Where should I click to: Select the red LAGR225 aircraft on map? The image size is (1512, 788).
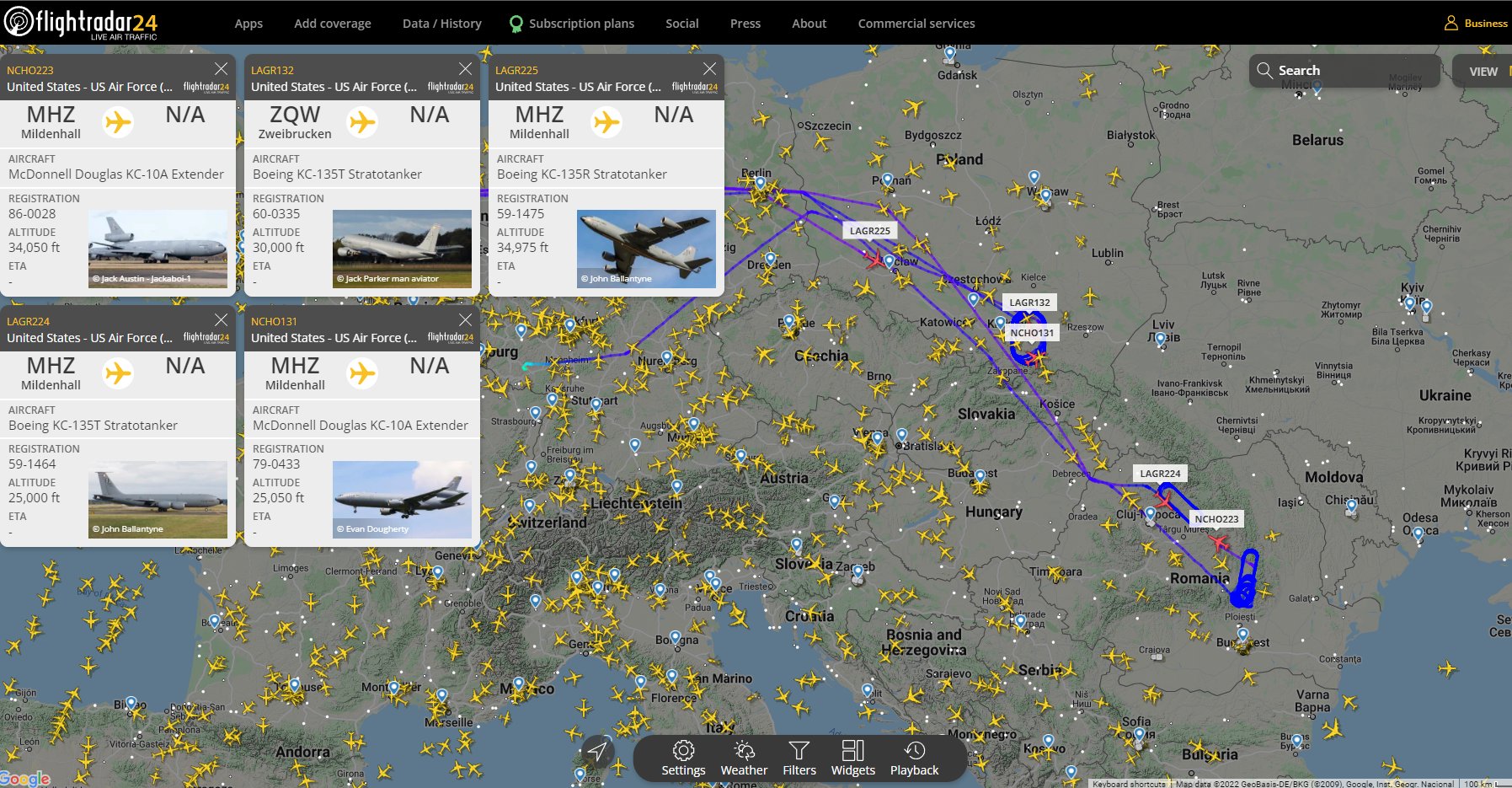pos(875,260)
